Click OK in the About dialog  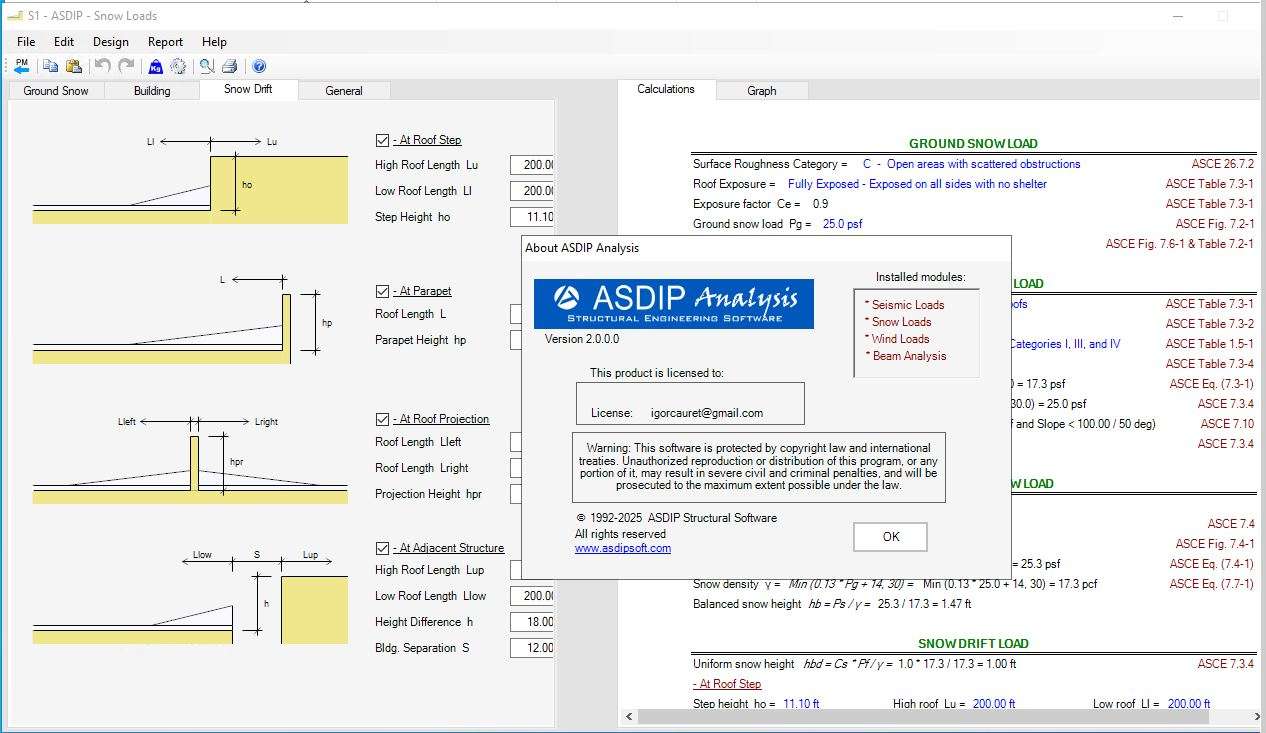[x=890, y=537]
